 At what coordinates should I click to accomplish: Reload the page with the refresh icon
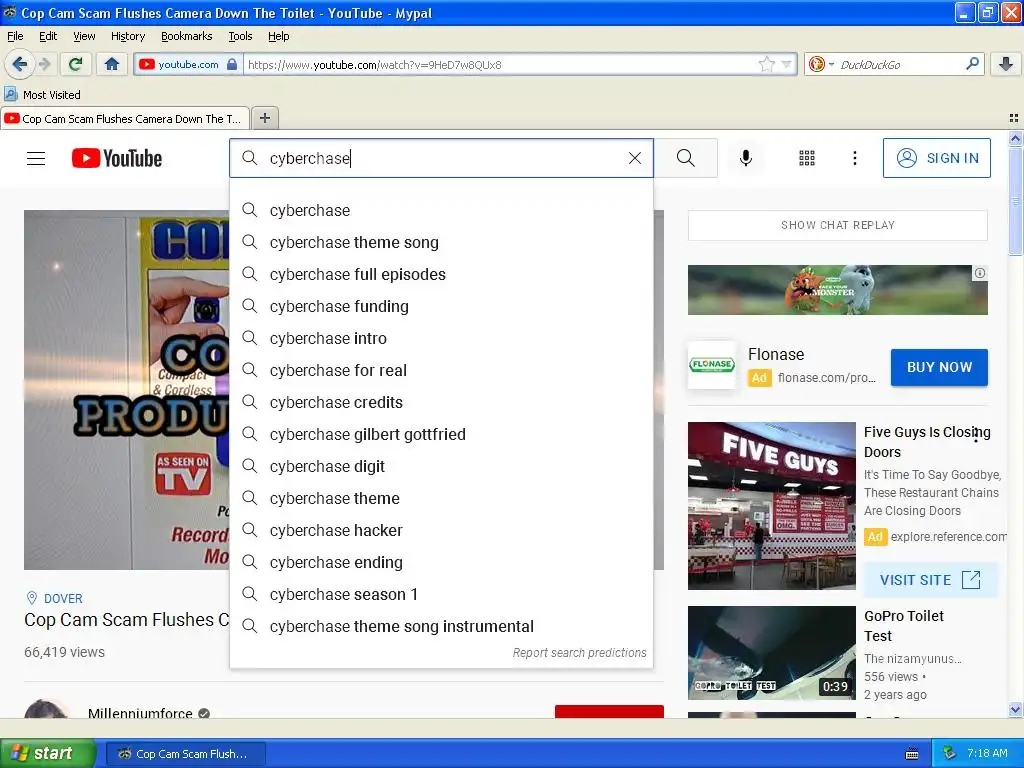click(76, 64)
